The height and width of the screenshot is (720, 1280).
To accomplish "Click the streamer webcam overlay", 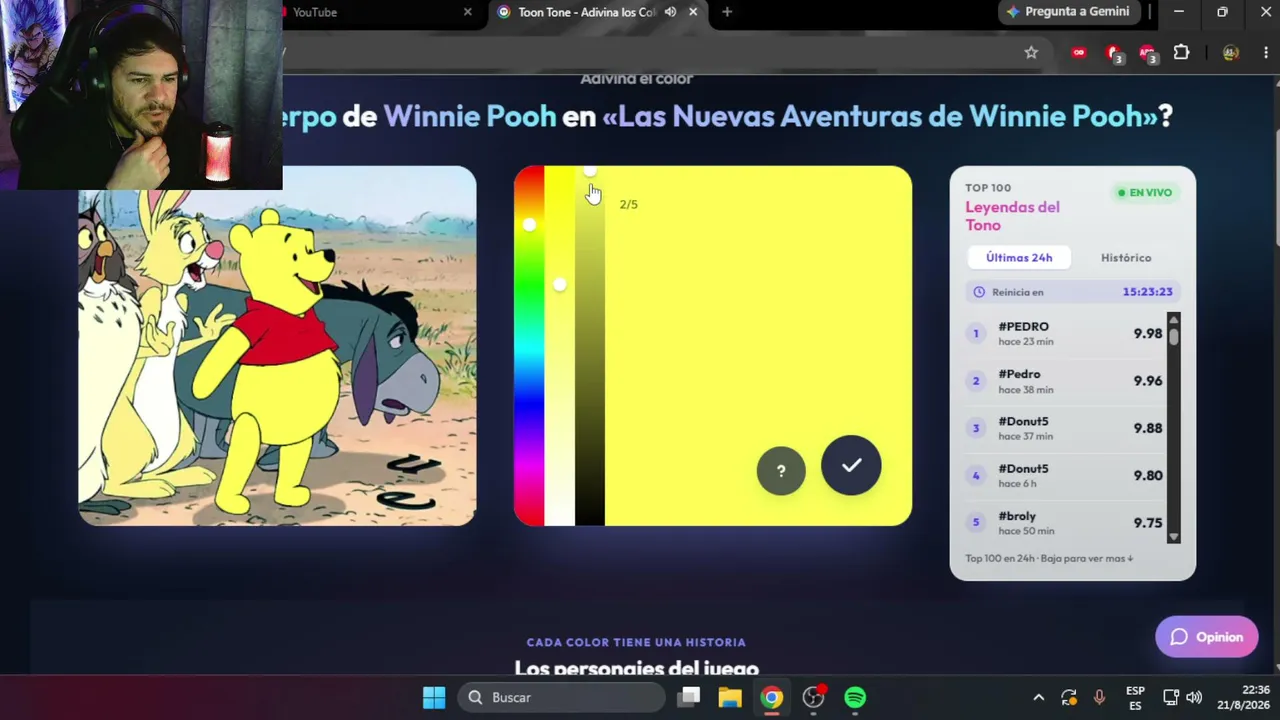I will coord(141,95).
